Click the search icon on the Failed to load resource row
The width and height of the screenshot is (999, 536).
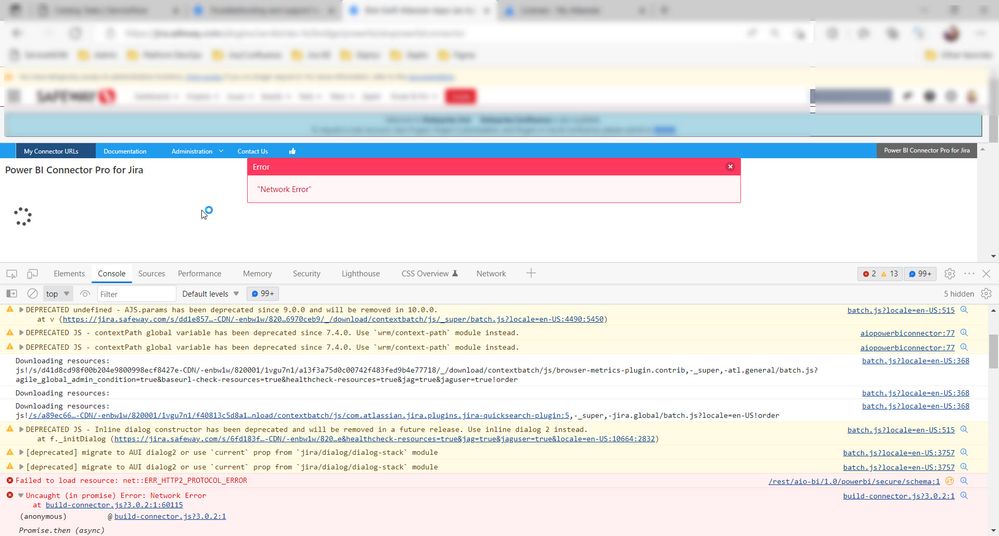click(964, 481)
